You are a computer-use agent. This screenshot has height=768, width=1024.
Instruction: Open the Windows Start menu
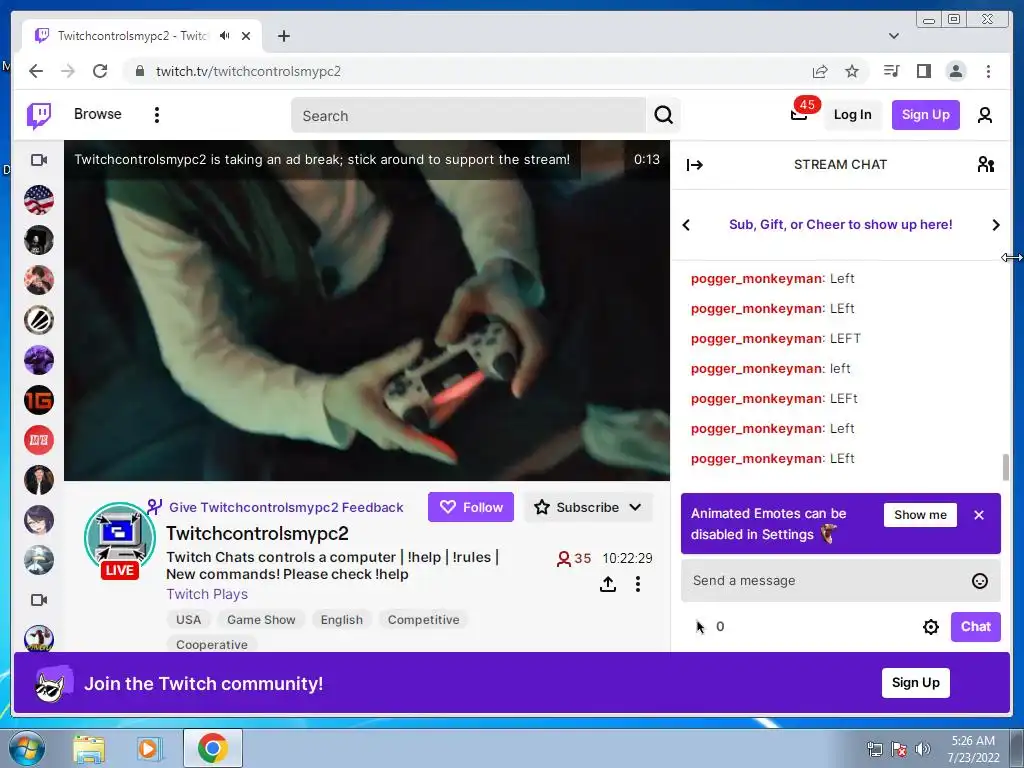(26, 748)
